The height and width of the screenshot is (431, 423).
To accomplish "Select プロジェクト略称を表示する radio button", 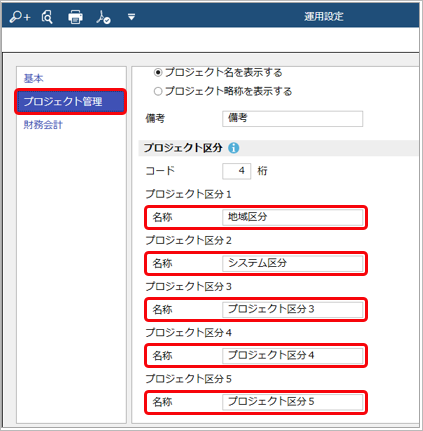I will point(158,91).
